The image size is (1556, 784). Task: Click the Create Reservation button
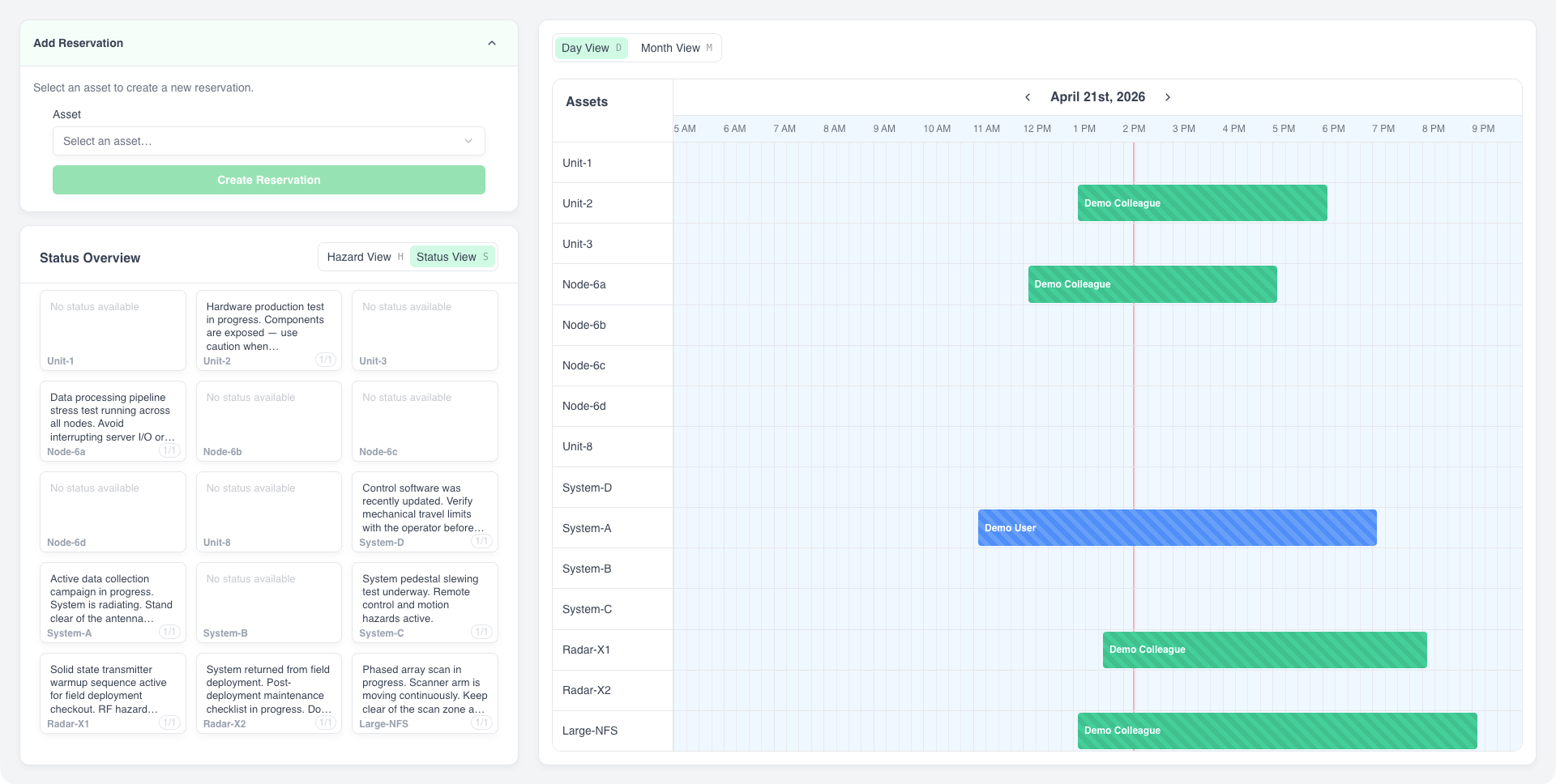click(x=269, y=180)
